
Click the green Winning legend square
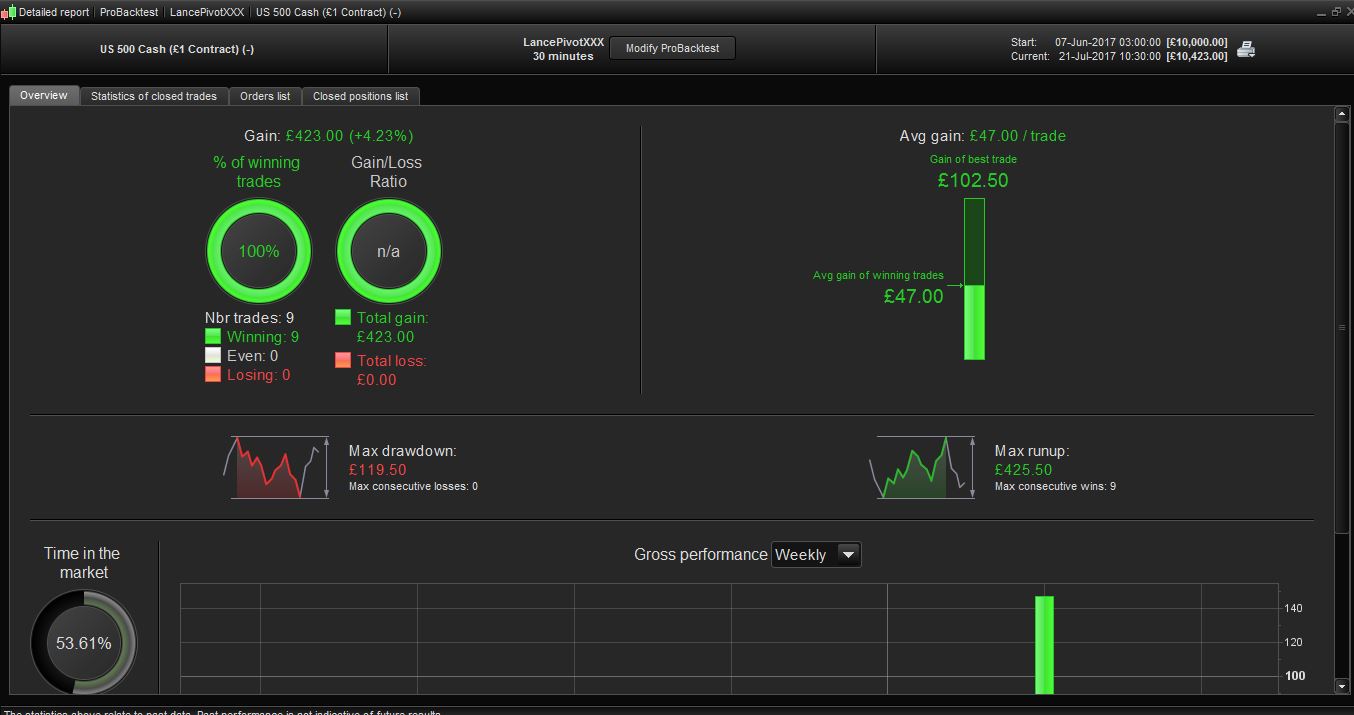[212, 337]
